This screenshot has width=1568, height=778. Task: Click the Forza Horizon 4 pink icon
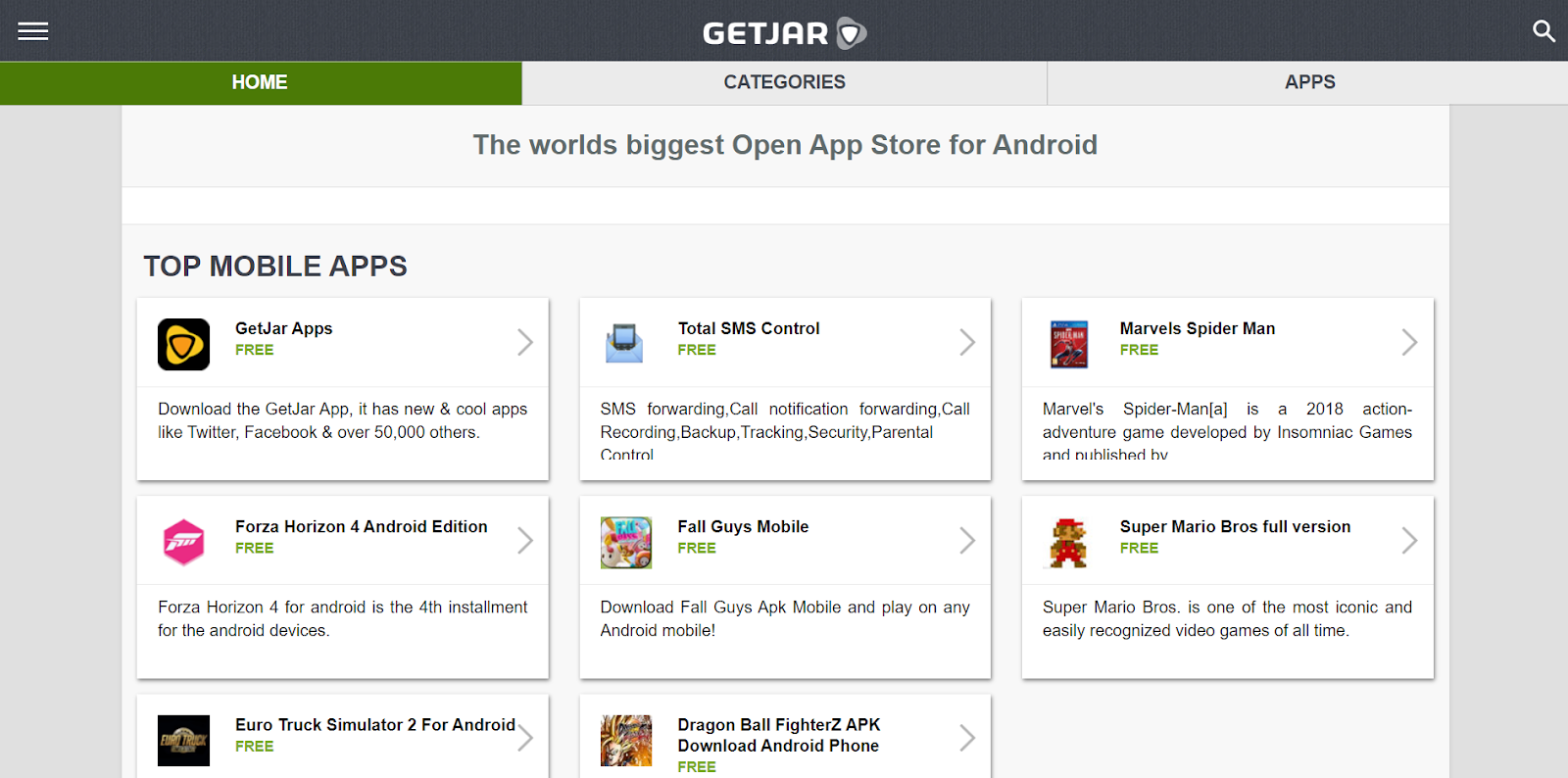tap(183, 542)
